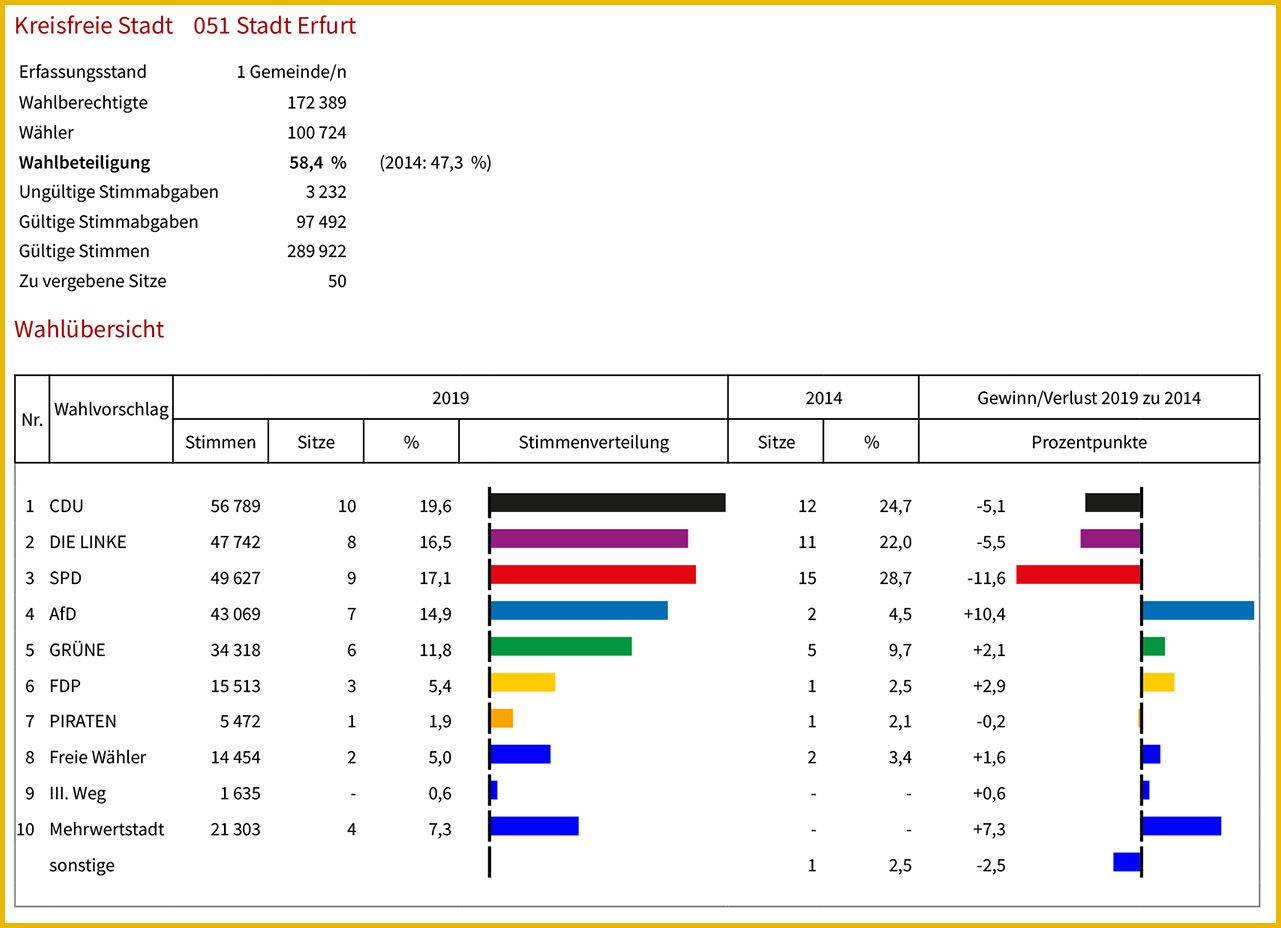Click FDP's vote count 15 513
The width and height of the screenshot is (1281, 928).
coord(236,686)
